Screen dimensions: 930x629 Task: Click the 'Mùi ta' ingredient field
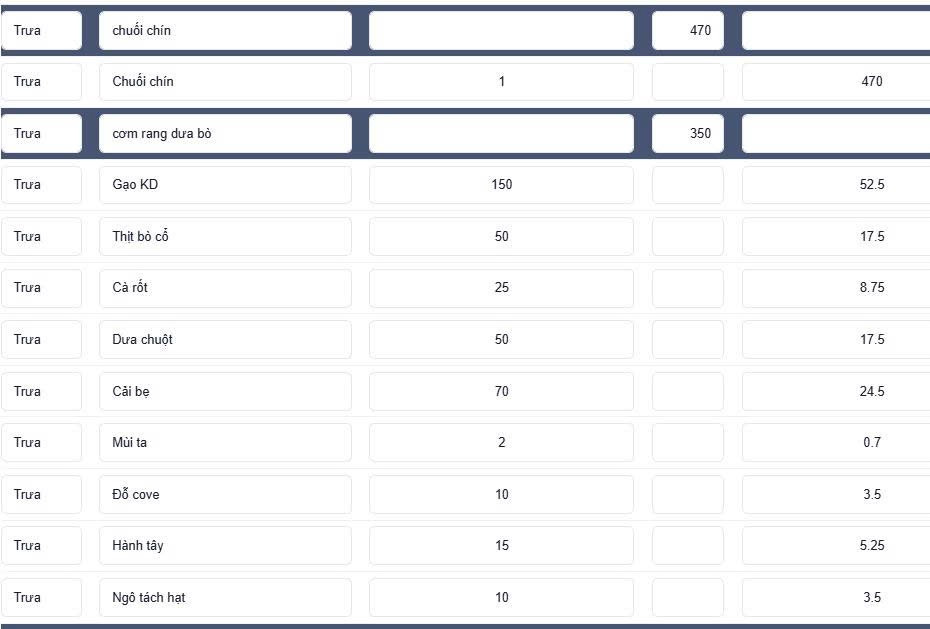pyautogui.click(x=225, y=443)
